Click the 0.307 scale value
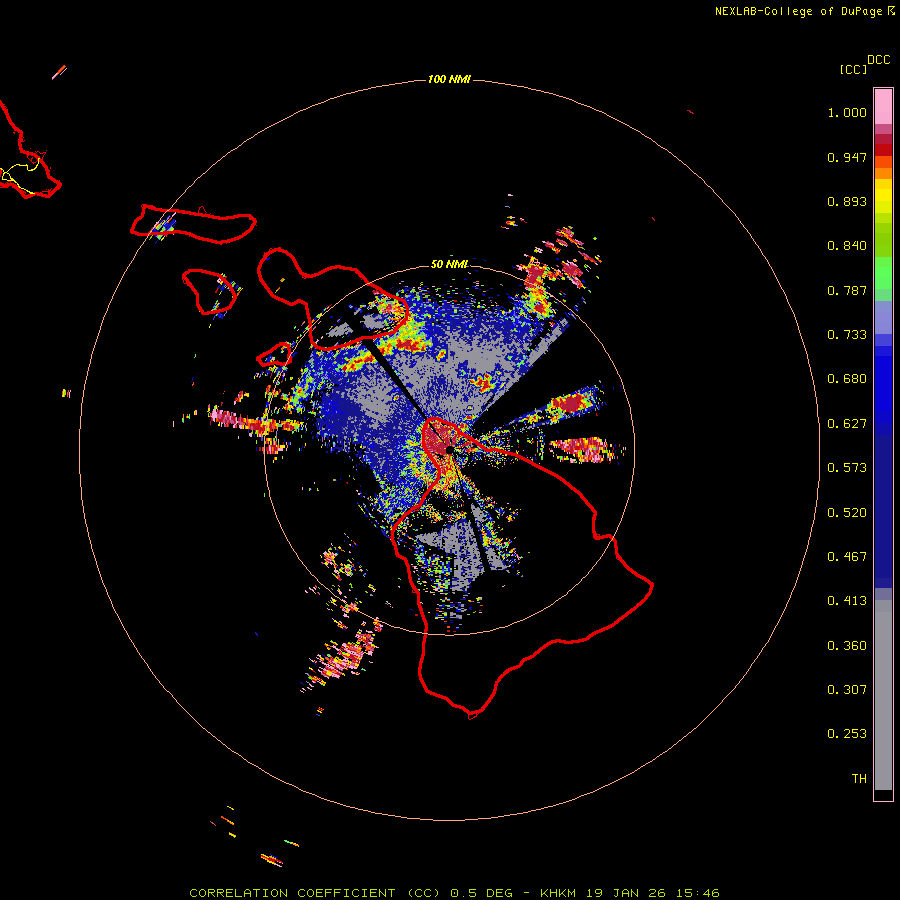This screenshot has width=900, height=900. pyautogui.click(x=847, y=690)
